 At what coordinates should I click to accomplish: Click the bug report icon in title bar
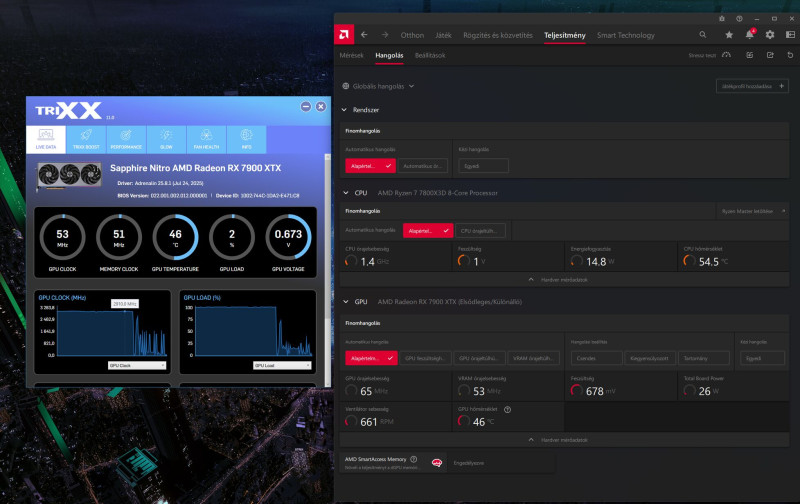pos(721,18)
